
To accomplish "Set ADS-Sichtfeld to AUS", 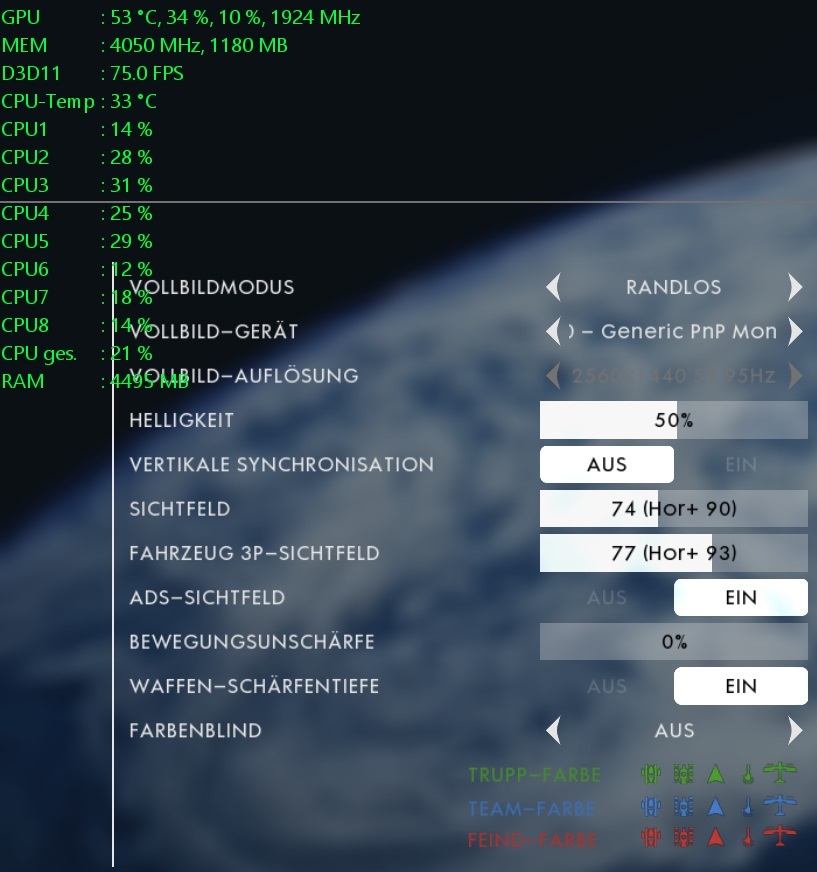I will click(607, 597).
